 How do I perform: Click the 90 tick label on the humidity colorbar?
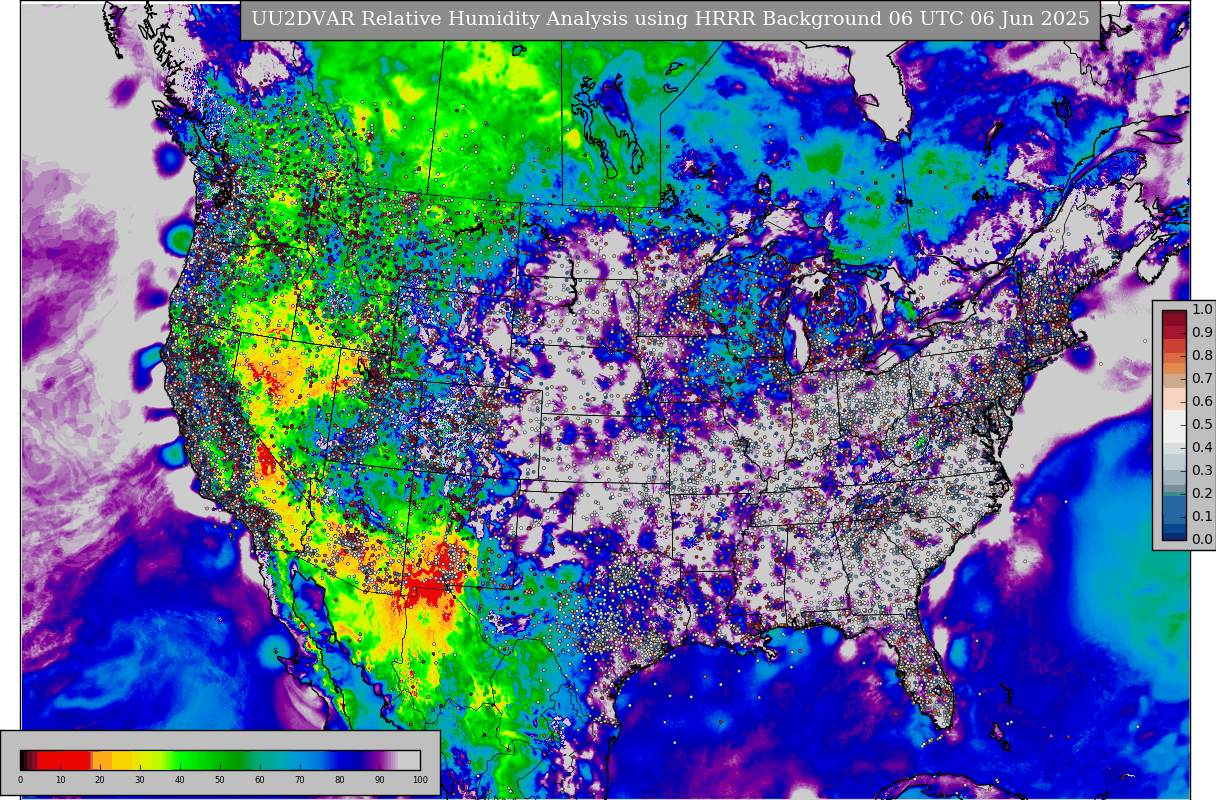(x=380, y=780)
